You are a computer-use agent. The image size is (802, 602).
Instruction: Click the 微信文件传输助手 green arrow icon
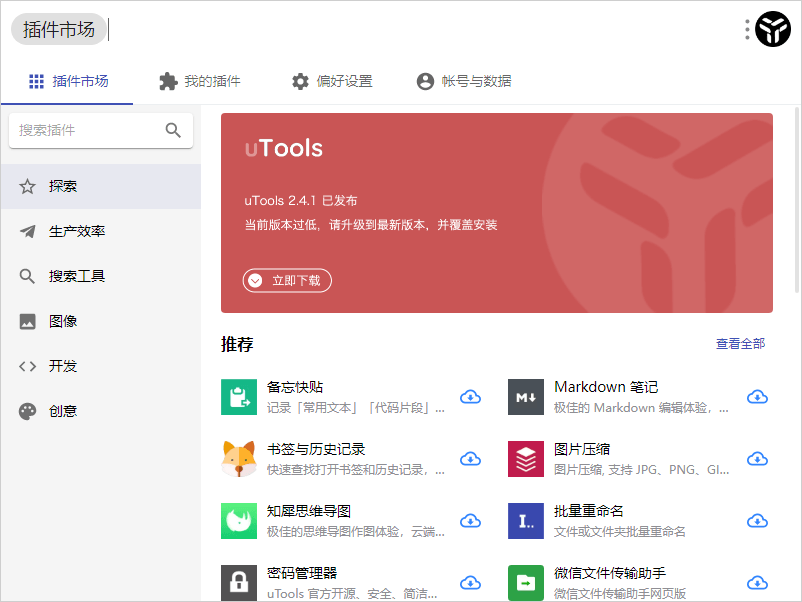525,582
